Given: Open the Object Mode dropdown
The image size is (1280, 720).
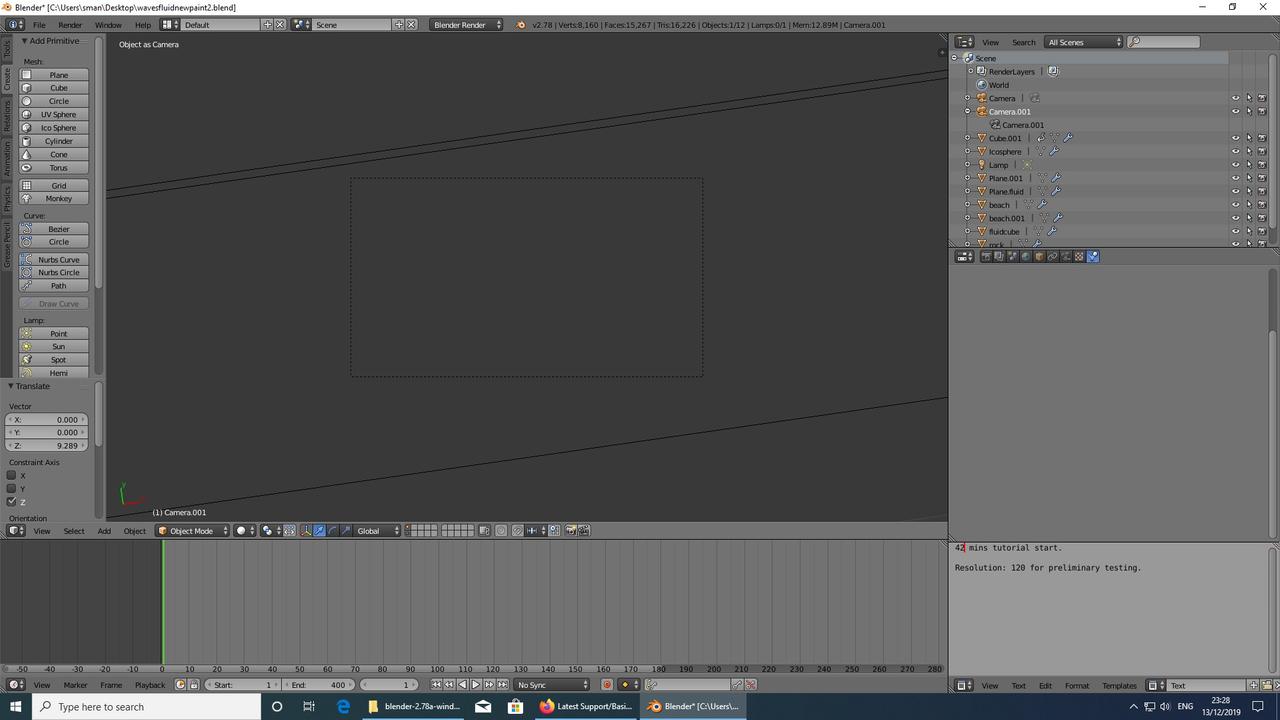Looking at the screenshot, I should point(193,531).
